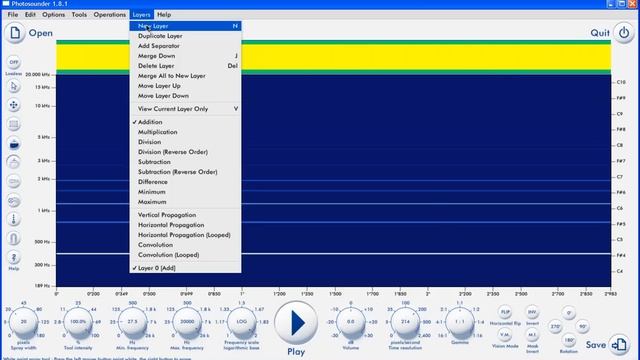Open the Options menu
Image resolution: width=640 pixels, height=360 pixels.
[53, 15]
